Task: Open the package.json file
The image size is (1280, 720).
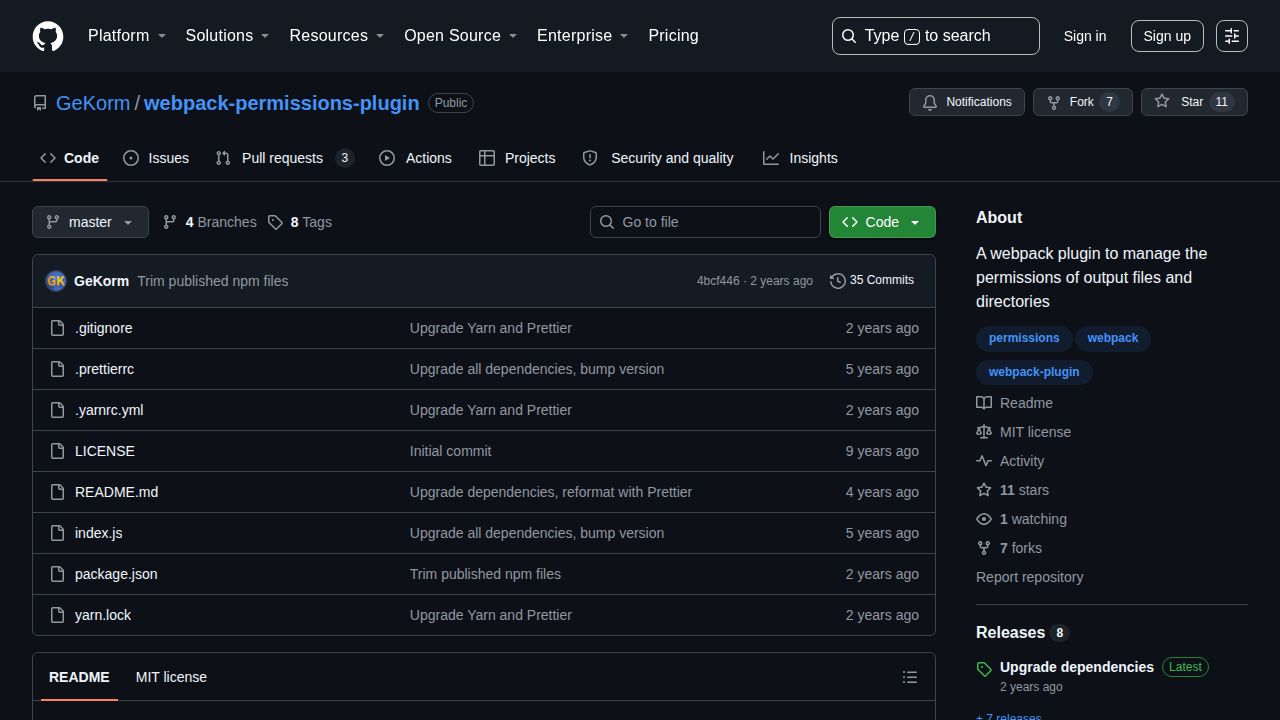Action: pyautogui.click(x=116, y=574)
